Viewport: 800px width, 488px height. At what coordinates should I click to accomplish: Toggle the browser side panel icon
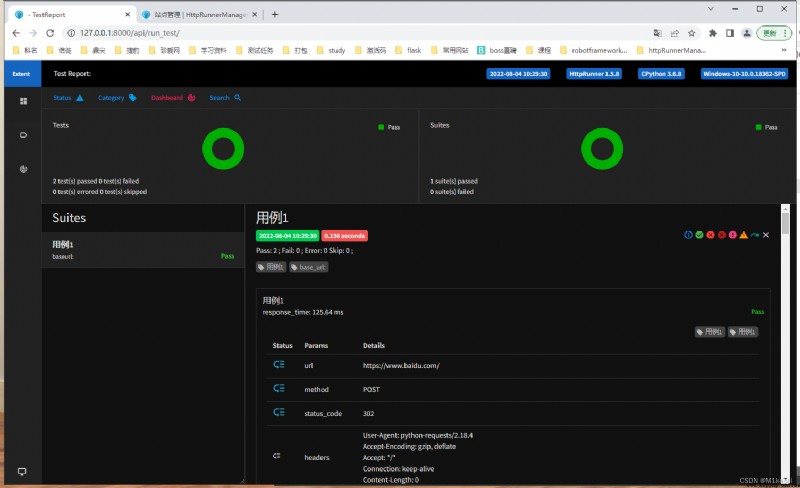tap(730, 33)
